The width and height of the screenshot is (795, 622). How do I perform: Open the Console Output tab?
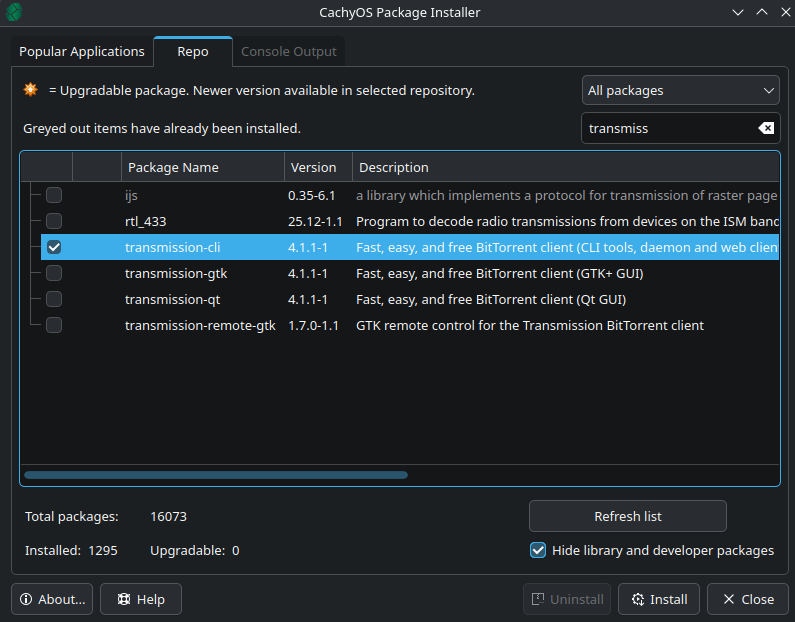[288, 52]
